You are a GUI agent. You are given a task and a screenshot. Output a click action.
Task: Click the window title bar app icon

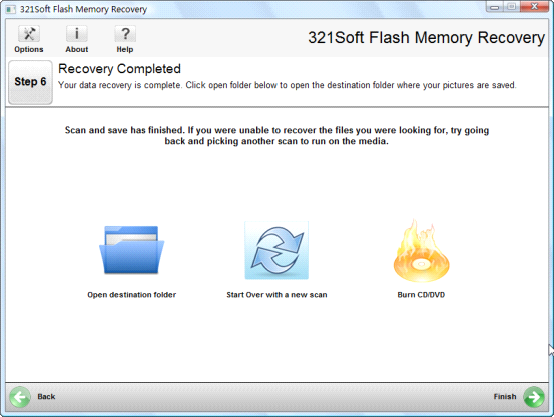tap(11, 9)
